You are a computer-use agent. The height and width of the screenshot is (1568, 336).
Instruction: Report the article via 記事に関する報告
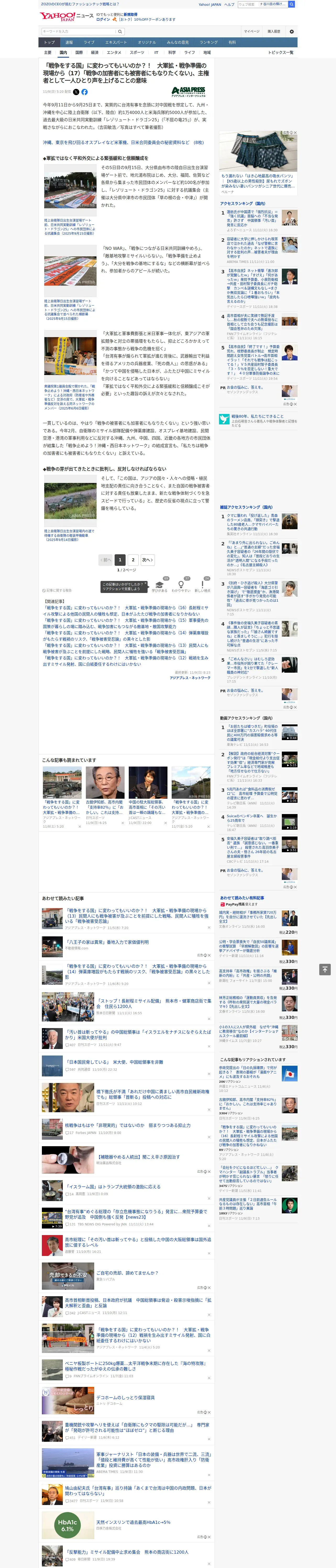(x=57, y=590)
